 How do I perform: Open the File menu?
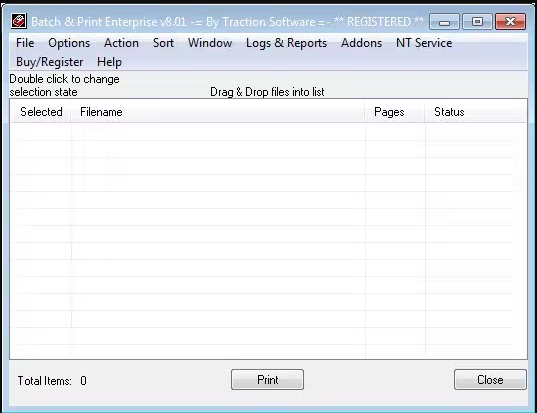coord(25,43)
